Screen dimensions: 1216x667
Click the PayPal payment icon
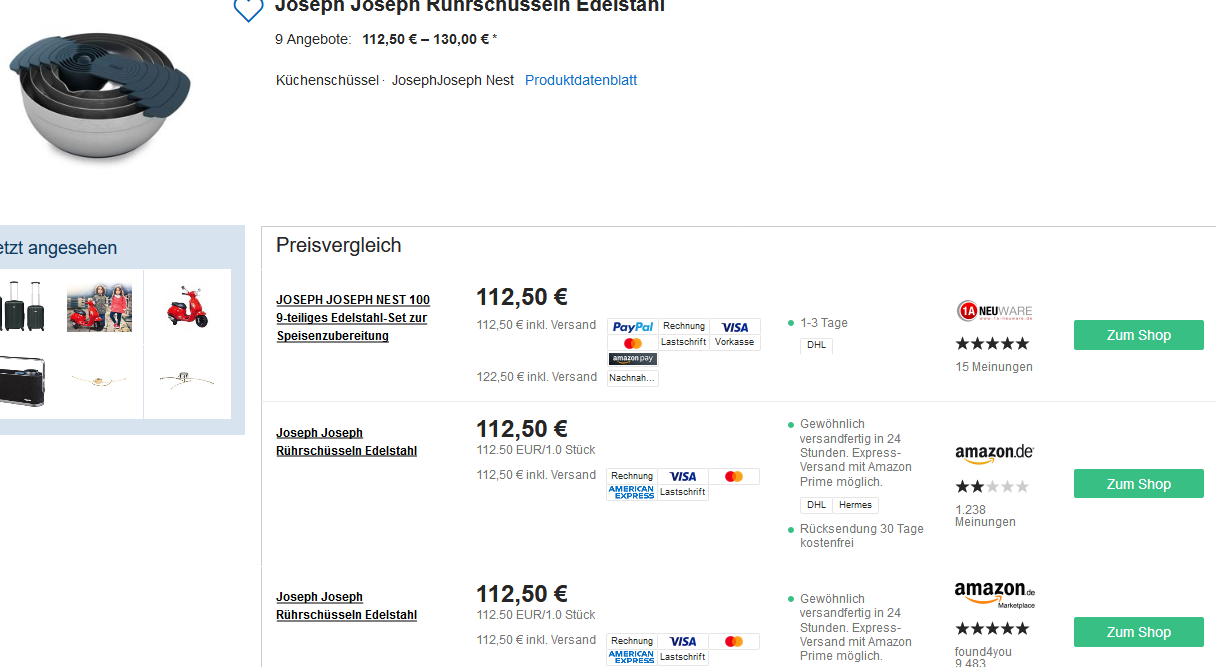coord(632,327)
